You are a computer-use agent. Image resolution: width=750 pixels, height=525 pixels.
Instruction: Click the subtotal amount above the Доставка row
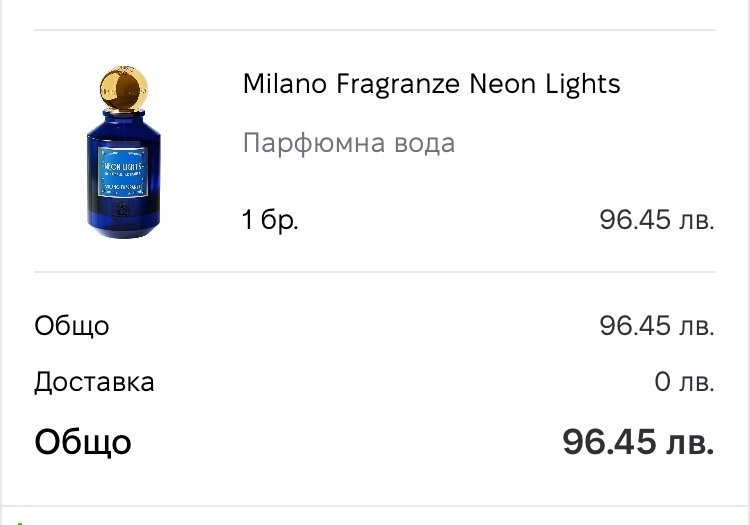click(656, 326)
